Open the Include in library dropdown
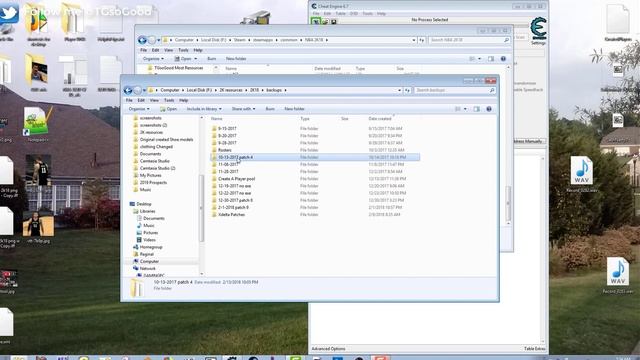The width and height of the screenshot is (640, 360). (204, 109)
